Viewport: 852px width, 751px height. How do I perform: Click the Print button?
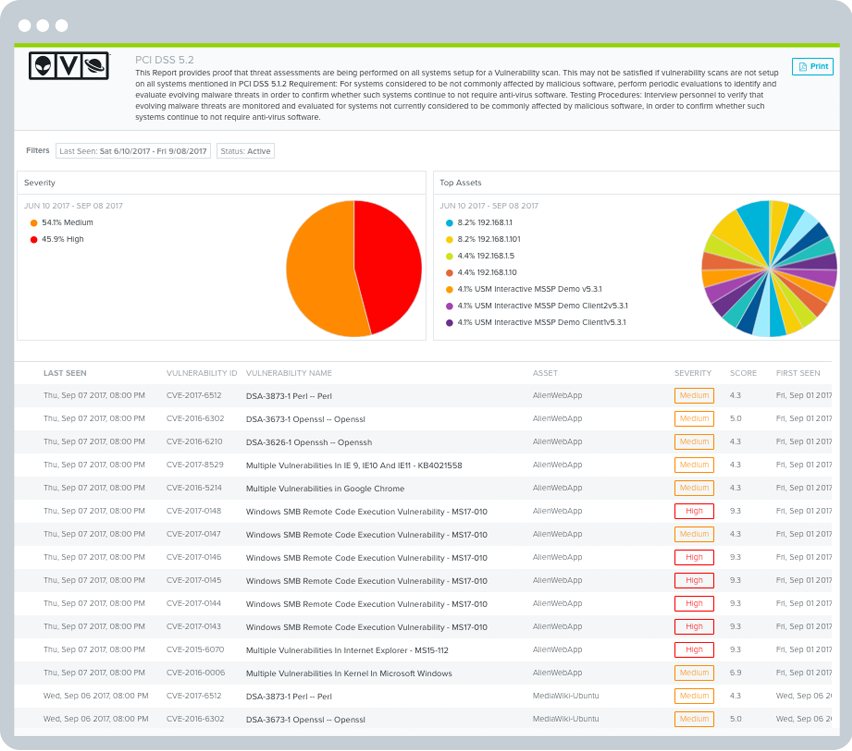click(812, 66)
